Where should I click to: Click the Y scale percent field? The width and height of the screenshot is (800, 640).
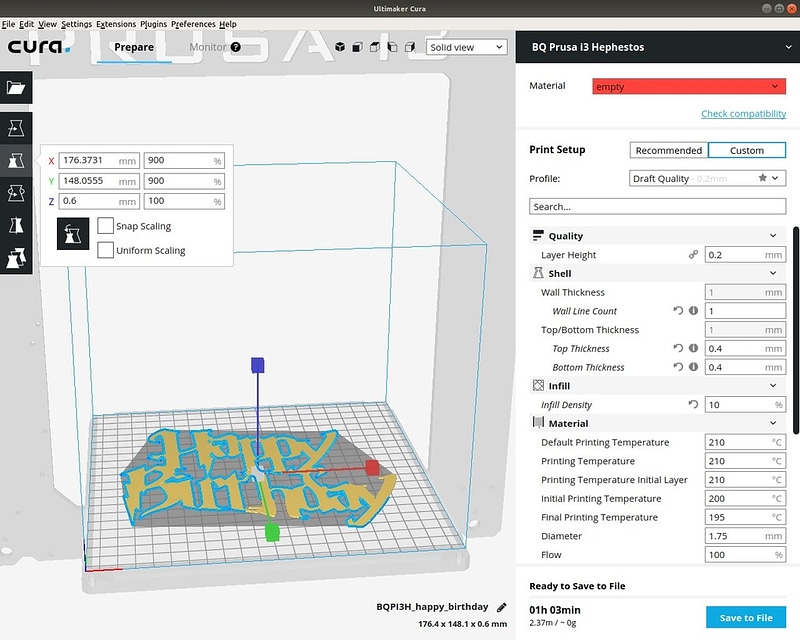click(x=184, y=181)
